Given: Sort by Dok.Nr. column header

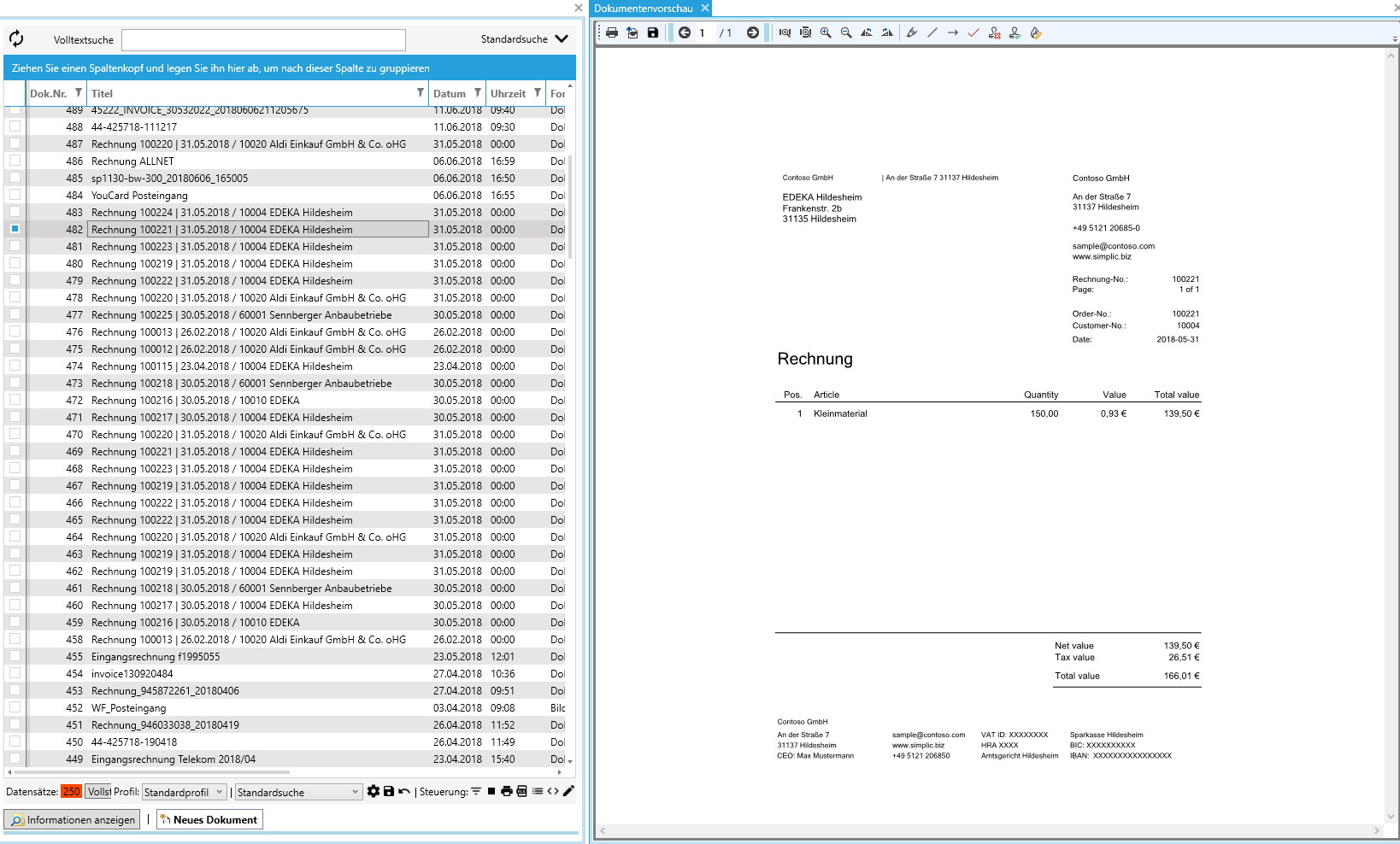Looking at the screenshot, I should (x=48, y=93).
